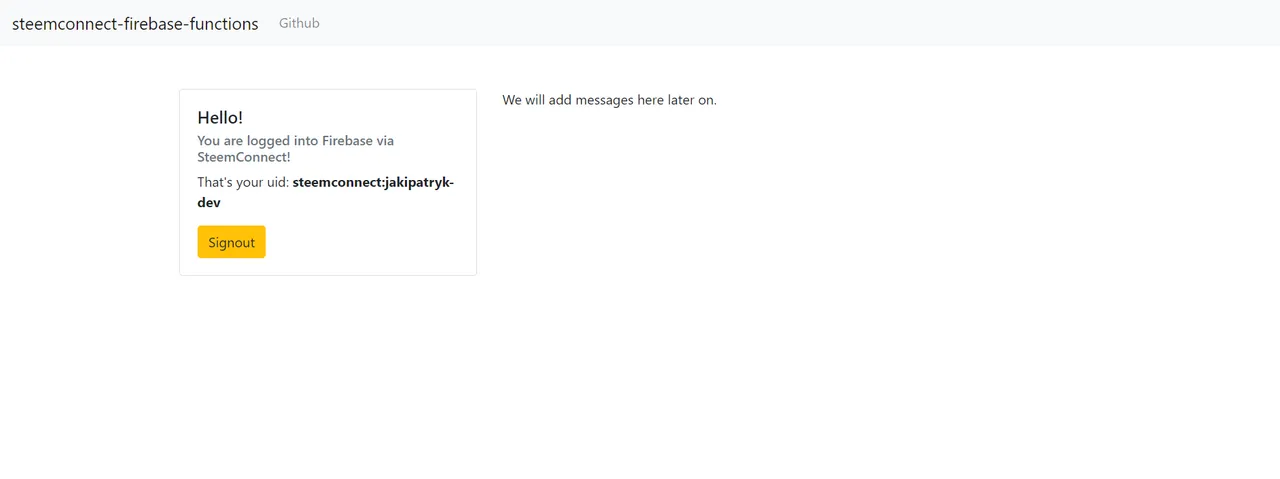Go to steemconnect-firebase-functions brand home link
This screenshot has width=1280, height=479.
click(135, 23)
